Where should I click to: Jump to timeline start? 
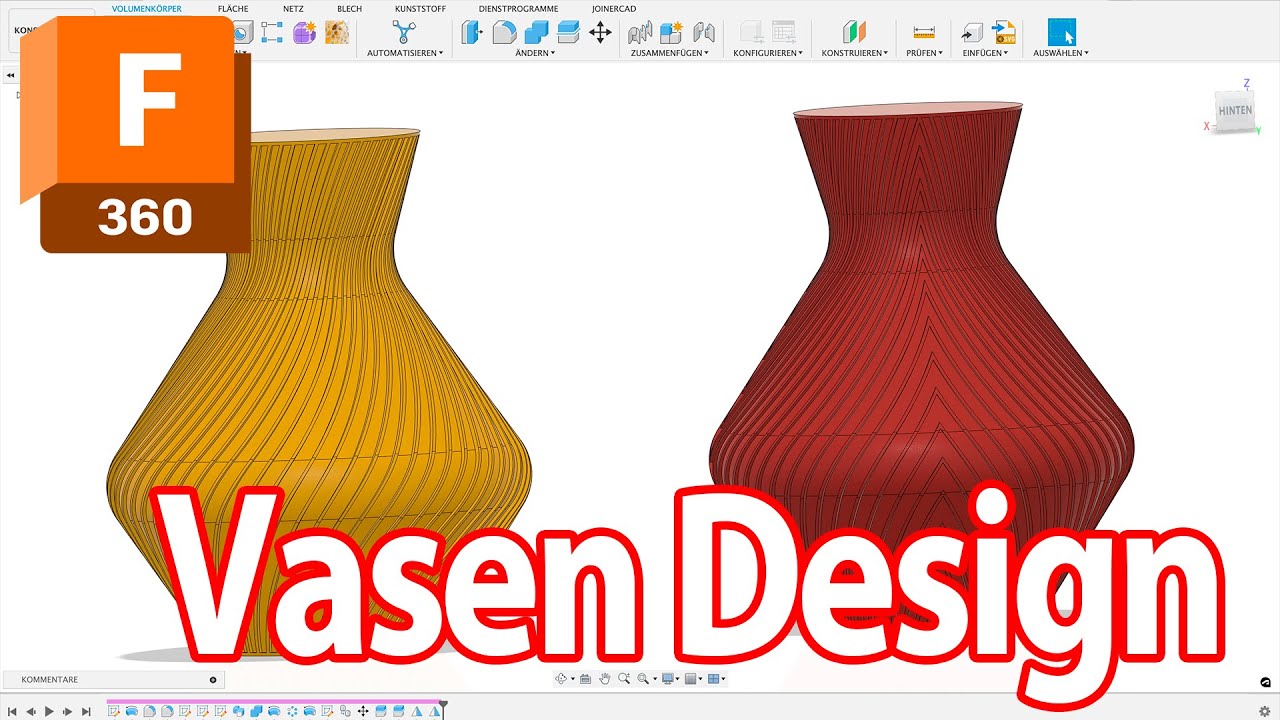12,711
